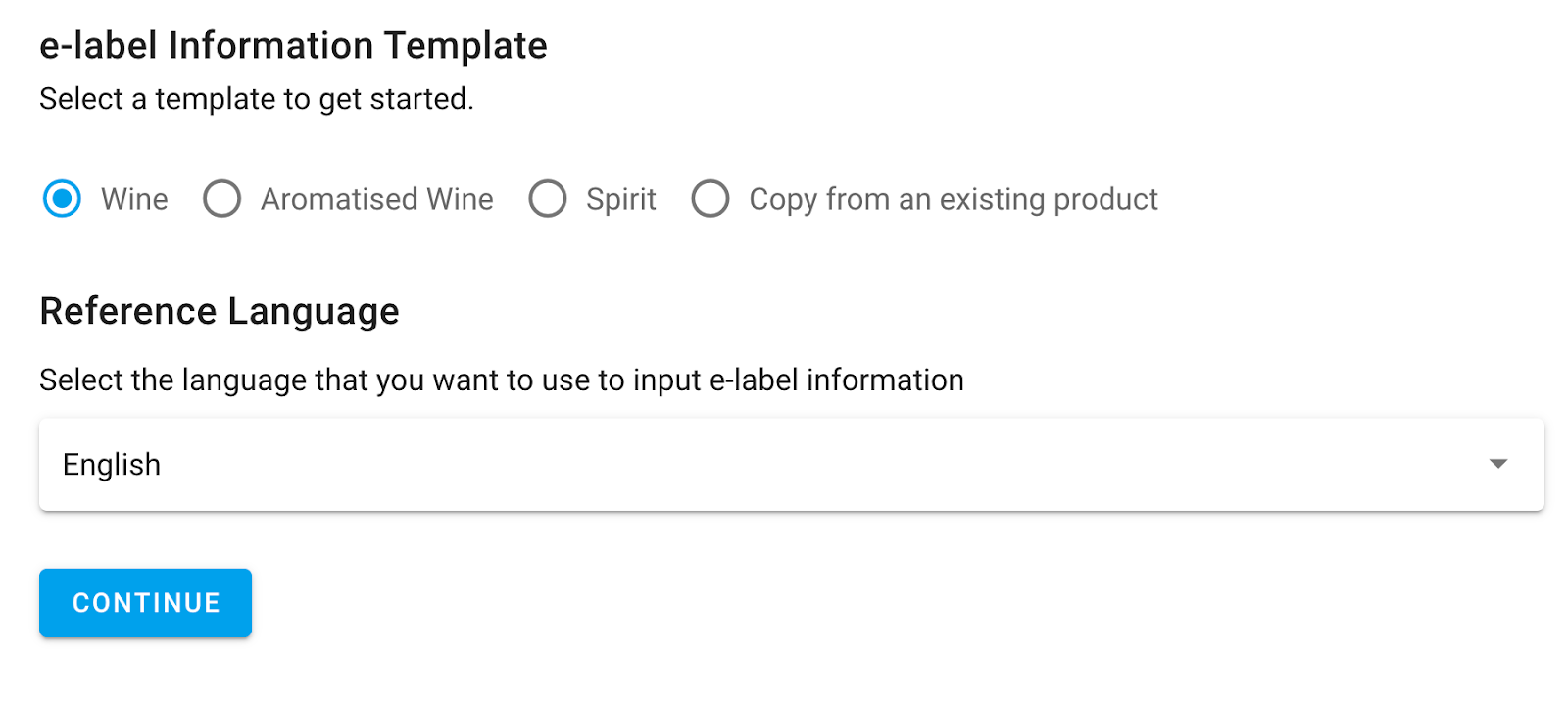This screenshot has width=1568, height=709.
Task: Click the Copy from an existing product label
Action: 953,199
